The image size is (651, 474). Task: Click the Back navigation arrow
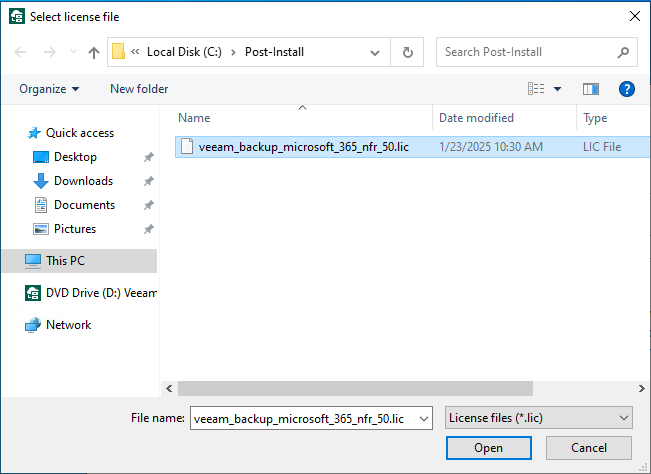20,52
